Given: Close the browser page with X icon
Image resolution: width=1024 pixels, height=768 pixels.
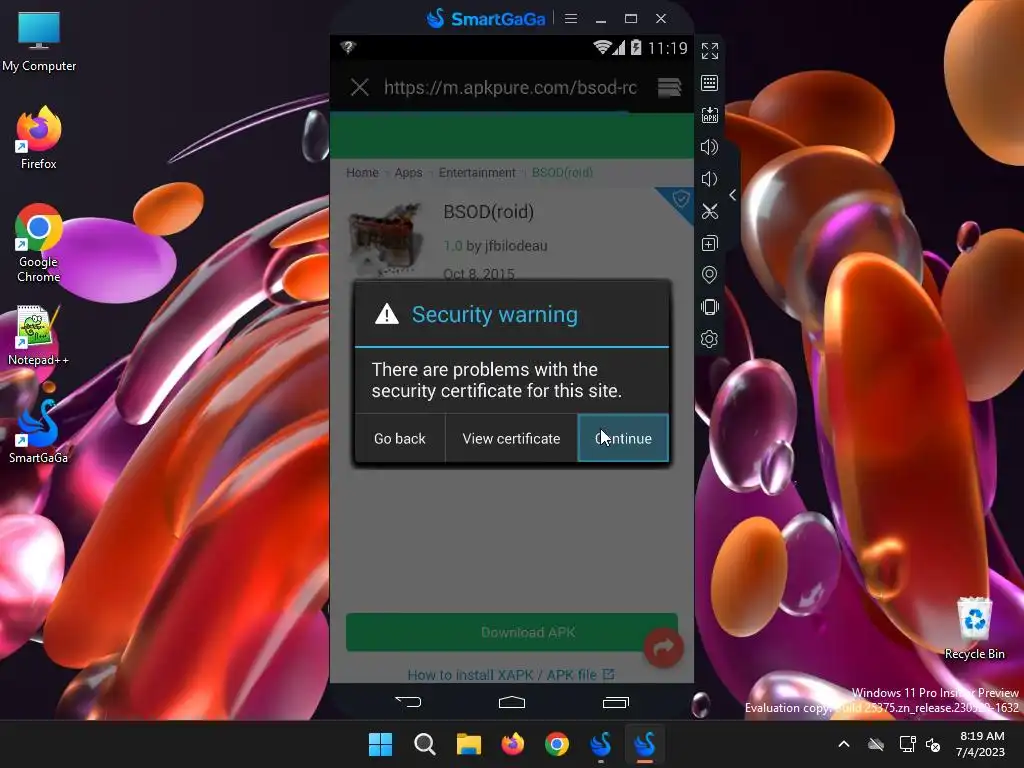Looking at the screenshot, I should tap(360, 87).
